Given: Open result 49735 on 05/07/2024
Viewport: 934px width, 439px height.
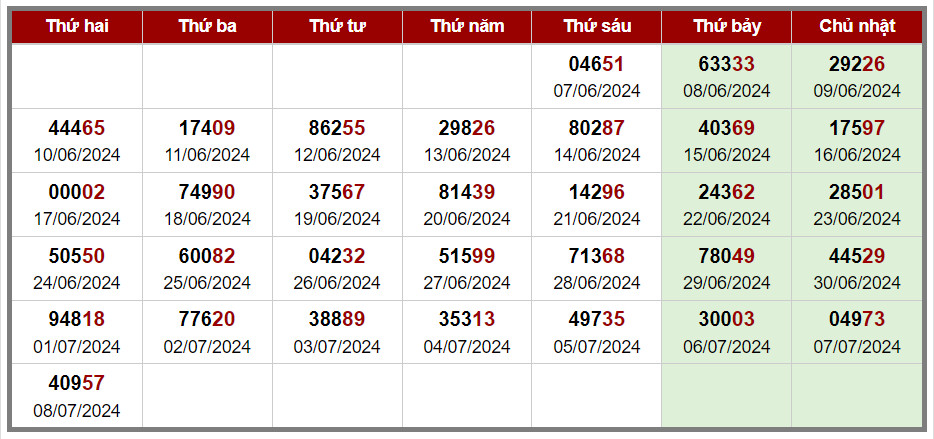Looking at the screenshot, I should tap(596, 332).
